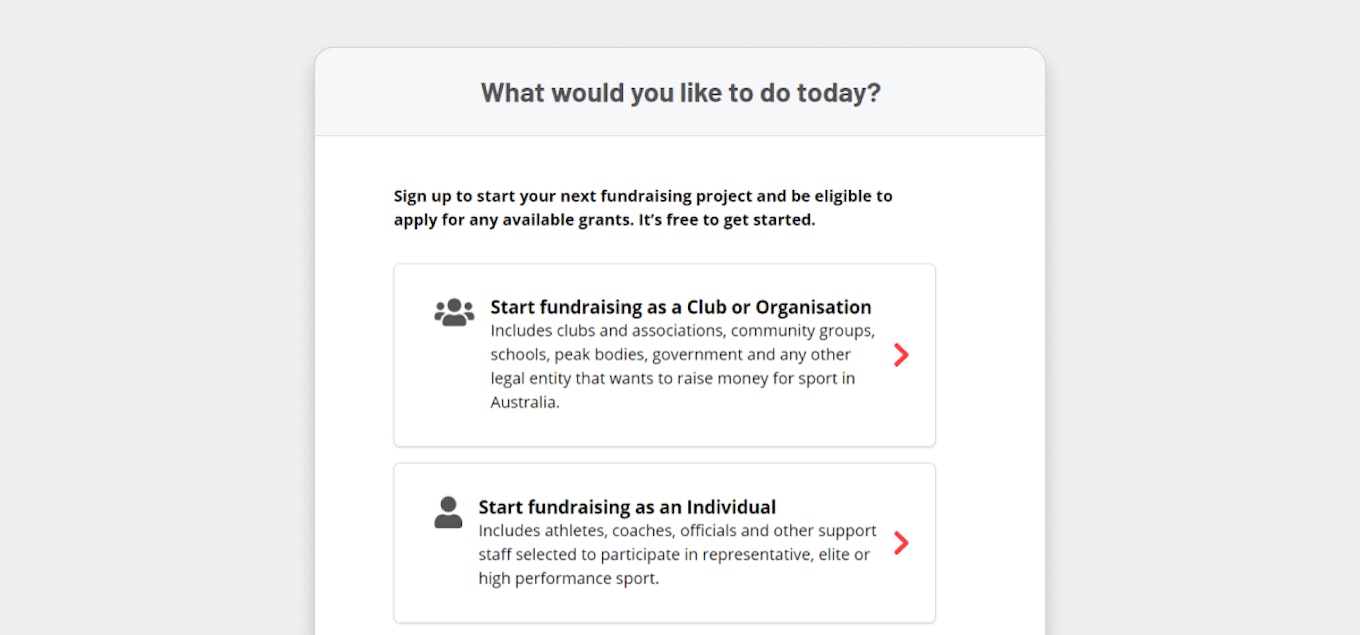Click 'Includes athletes, coaches' text line

click(677, 530)
